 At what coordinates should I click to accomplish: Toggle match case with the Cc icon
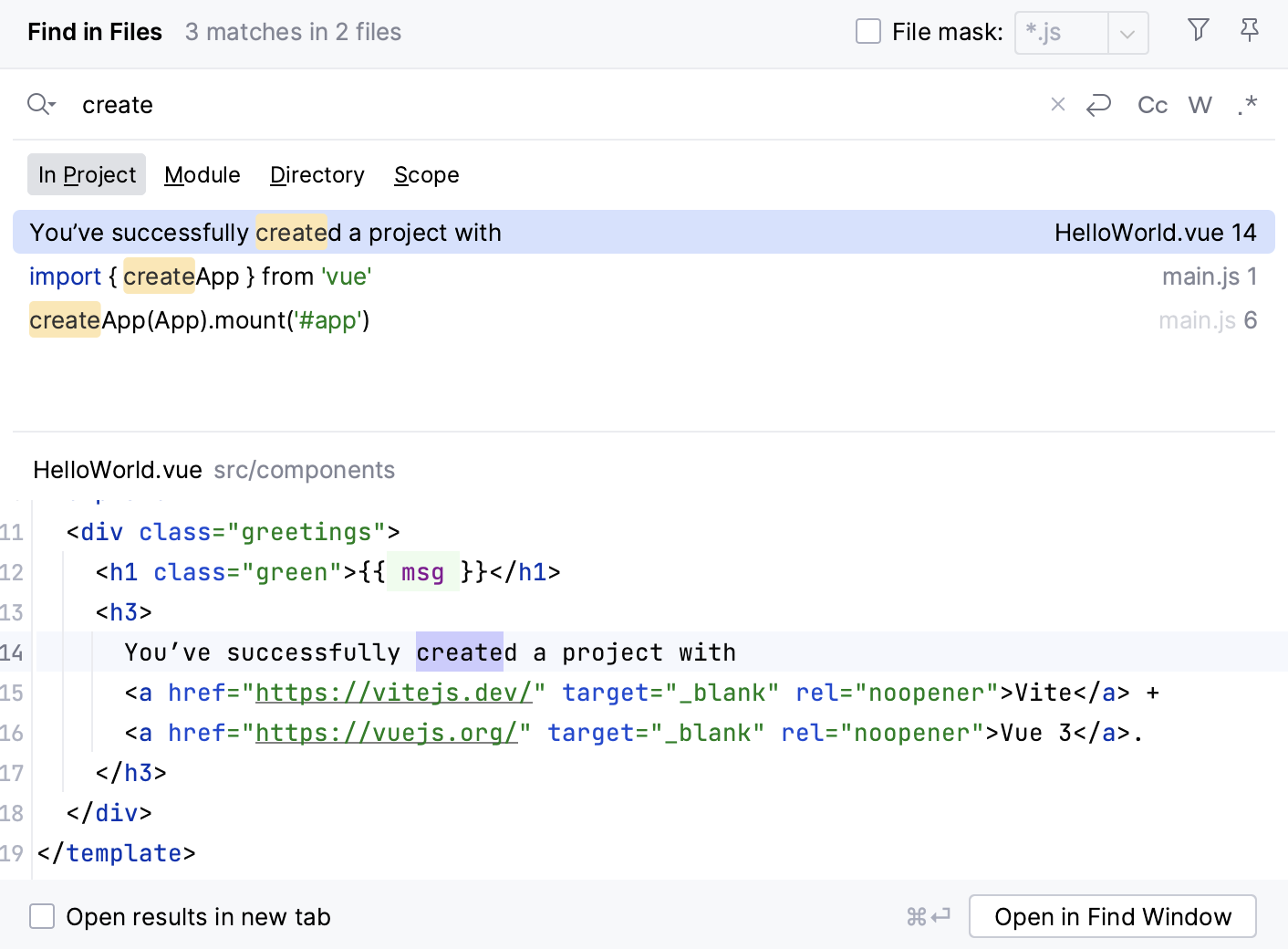click(x=1152, y=105)
